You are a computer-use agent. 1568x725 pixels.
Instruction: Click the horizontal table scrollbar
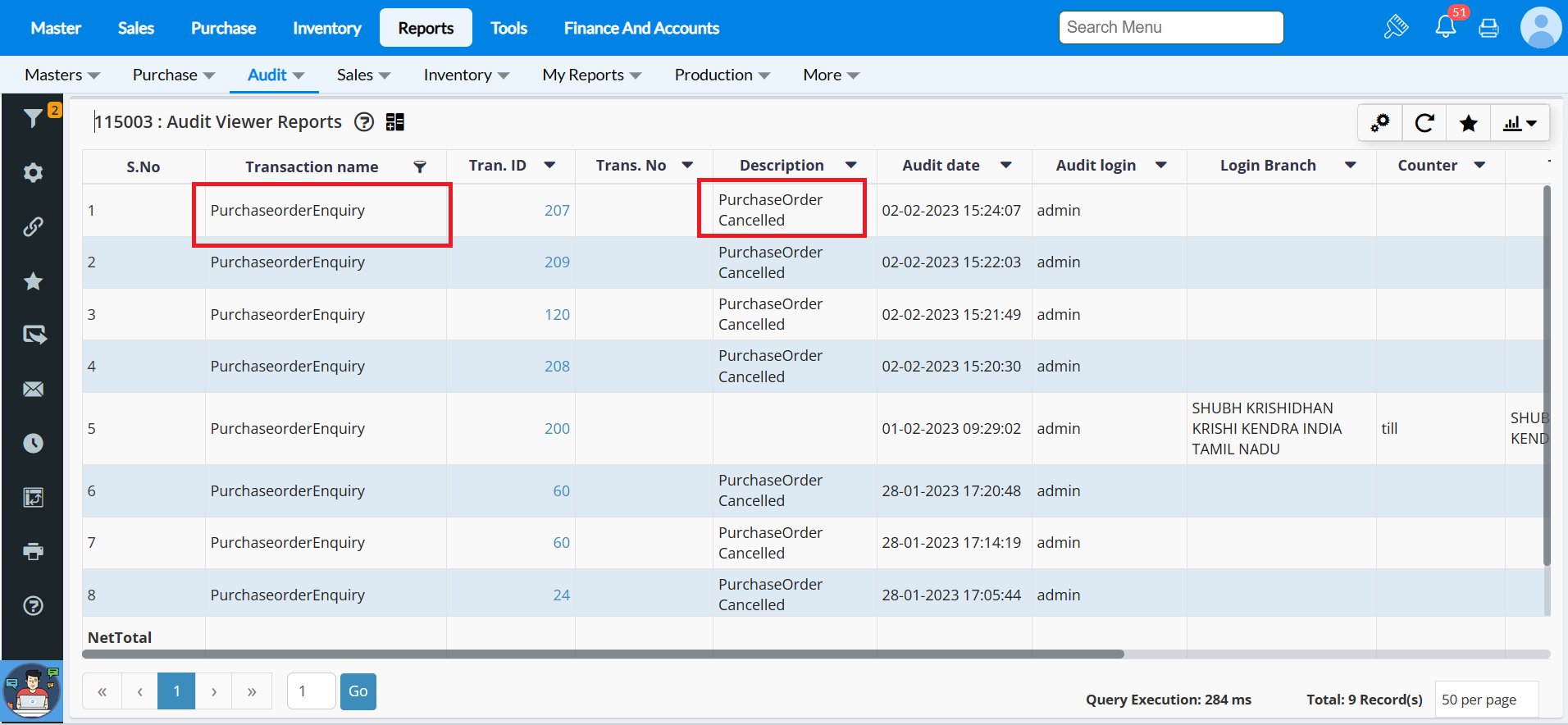(603, 654)
